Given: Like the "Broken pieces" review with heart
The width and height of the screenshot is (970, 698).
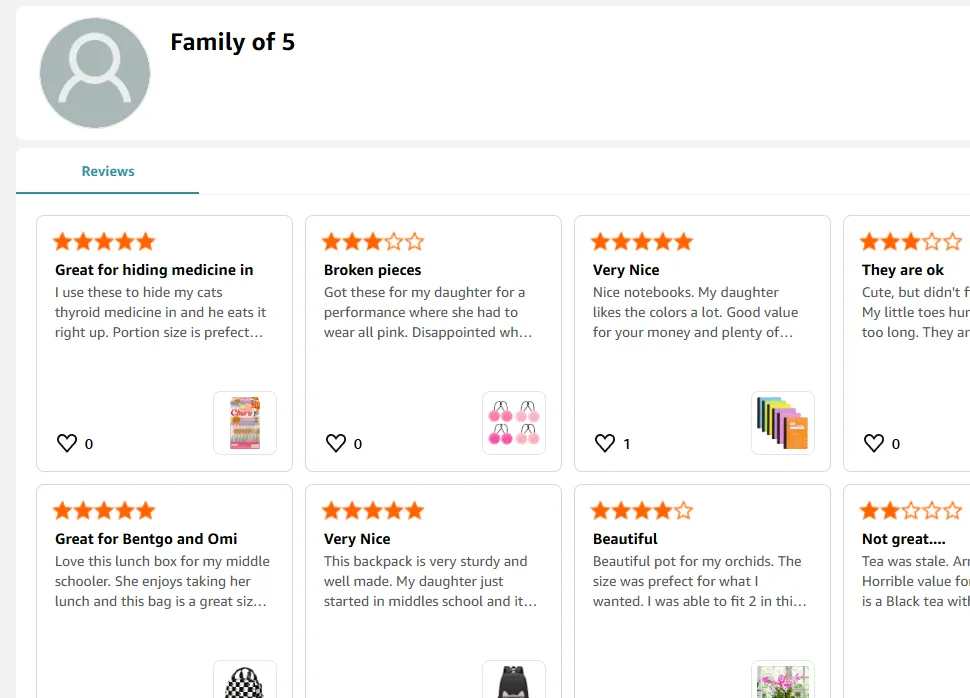Looking at the screenshot, I should [336, 443].
